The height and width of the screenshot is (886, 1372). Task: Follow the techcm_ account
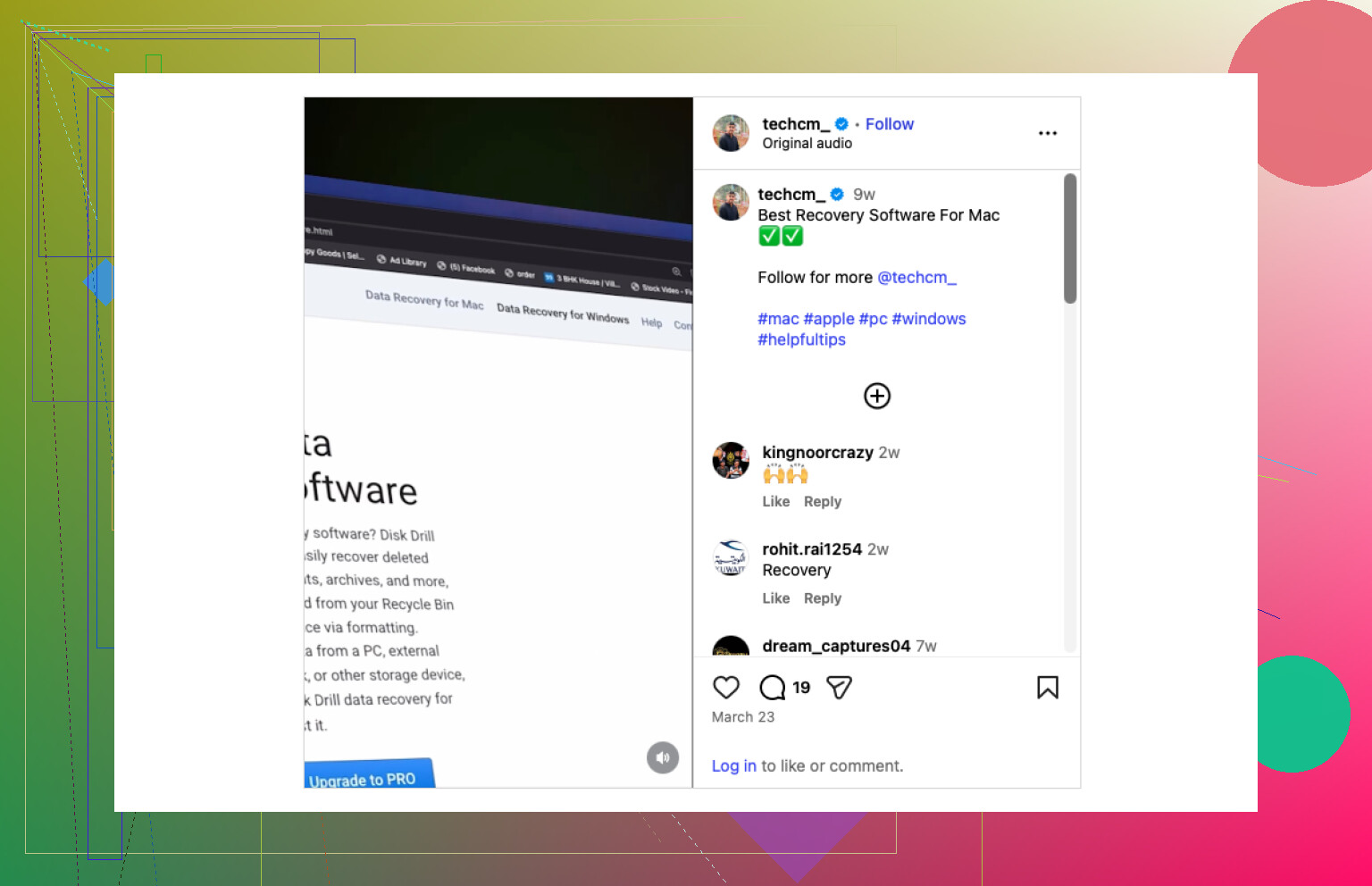(x=890, y=124)
